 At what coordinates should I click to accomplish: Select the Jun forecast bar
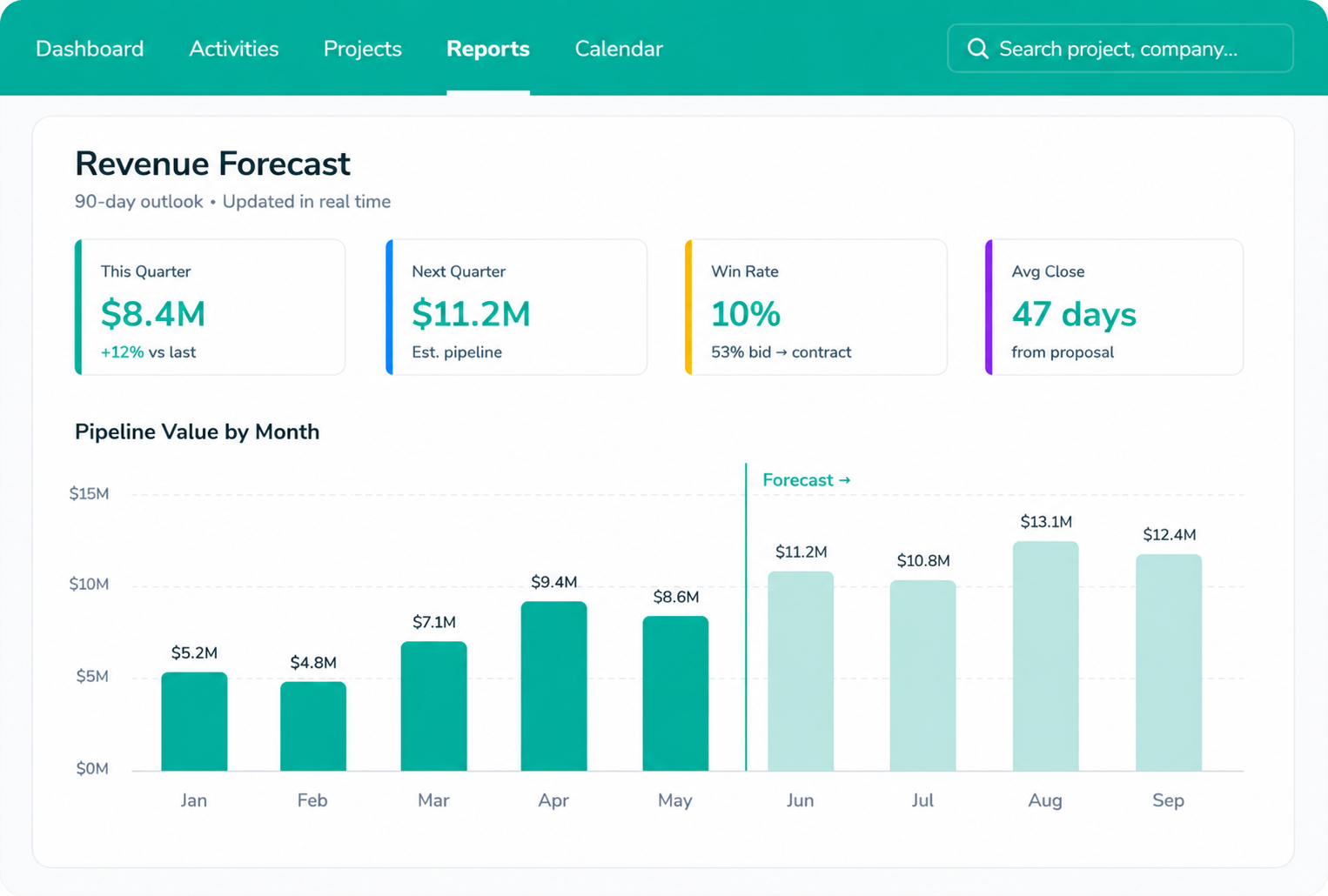point(801,671)
